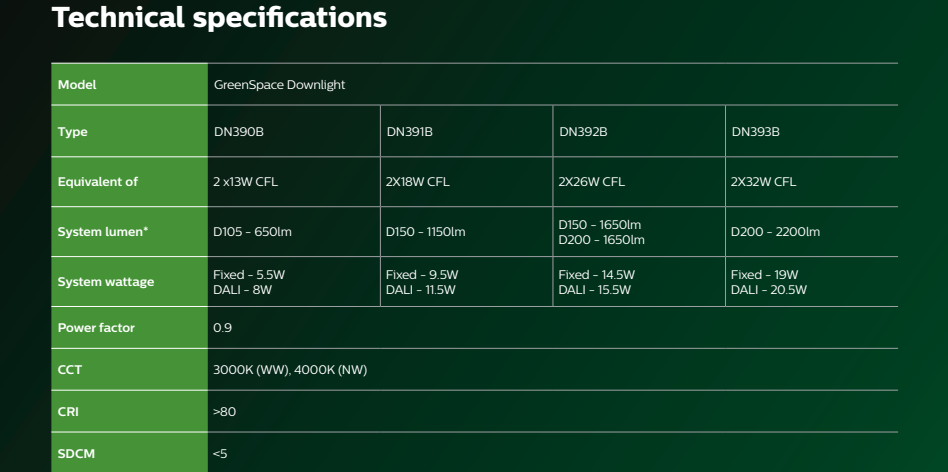Click the DN392B type cell
The width and height of the screenshot is (948, 472).
583,132
